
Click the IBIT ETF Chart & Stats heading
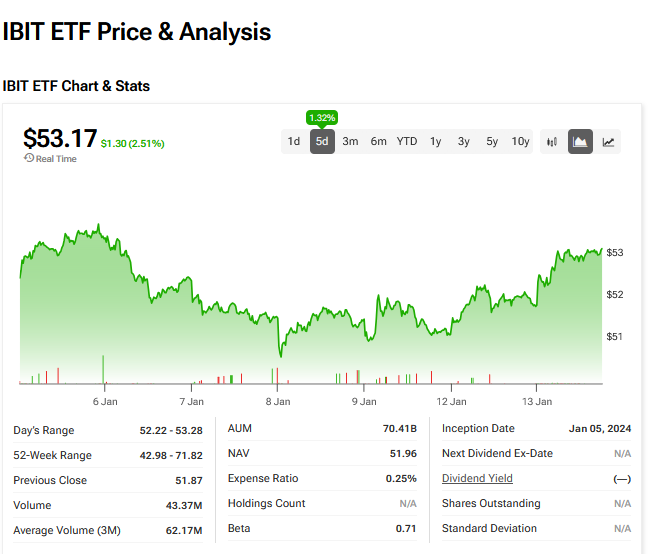76,86
